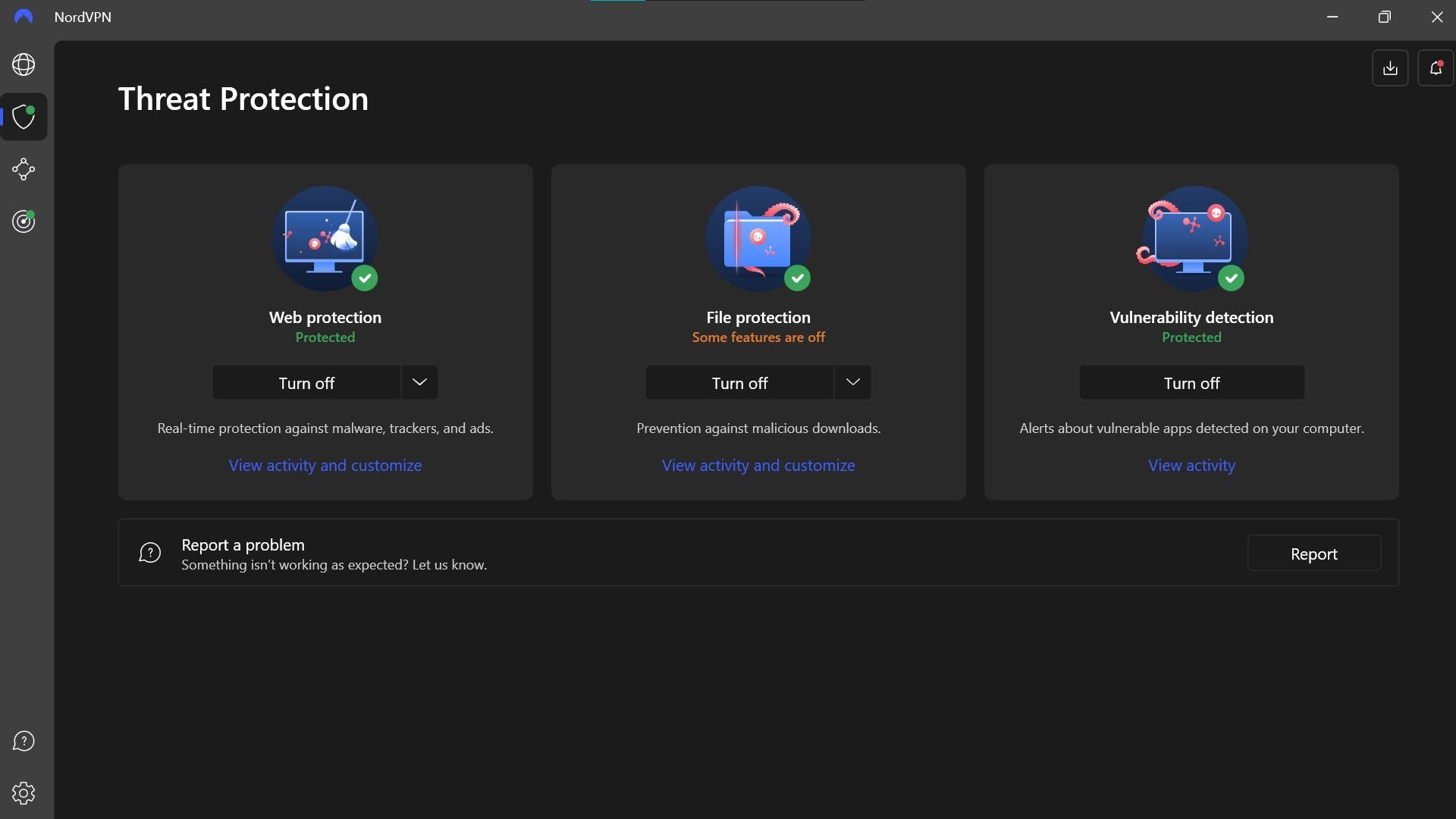
Task: Click the NordVPN title bar text
Action: (x=83, y=17)
